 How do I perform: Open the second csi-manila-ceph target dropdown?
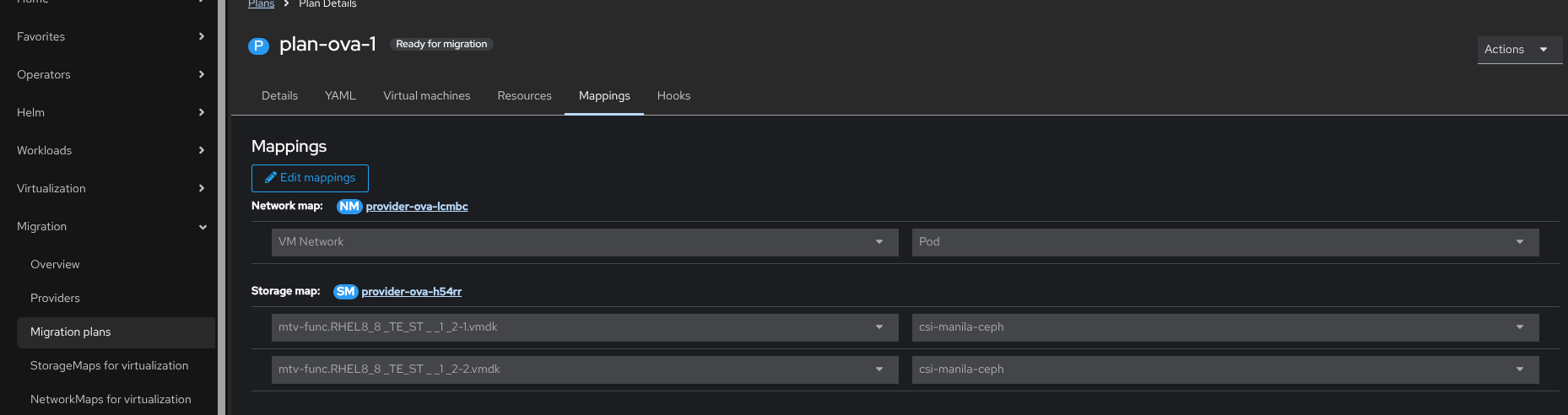tap(1225, 369)
